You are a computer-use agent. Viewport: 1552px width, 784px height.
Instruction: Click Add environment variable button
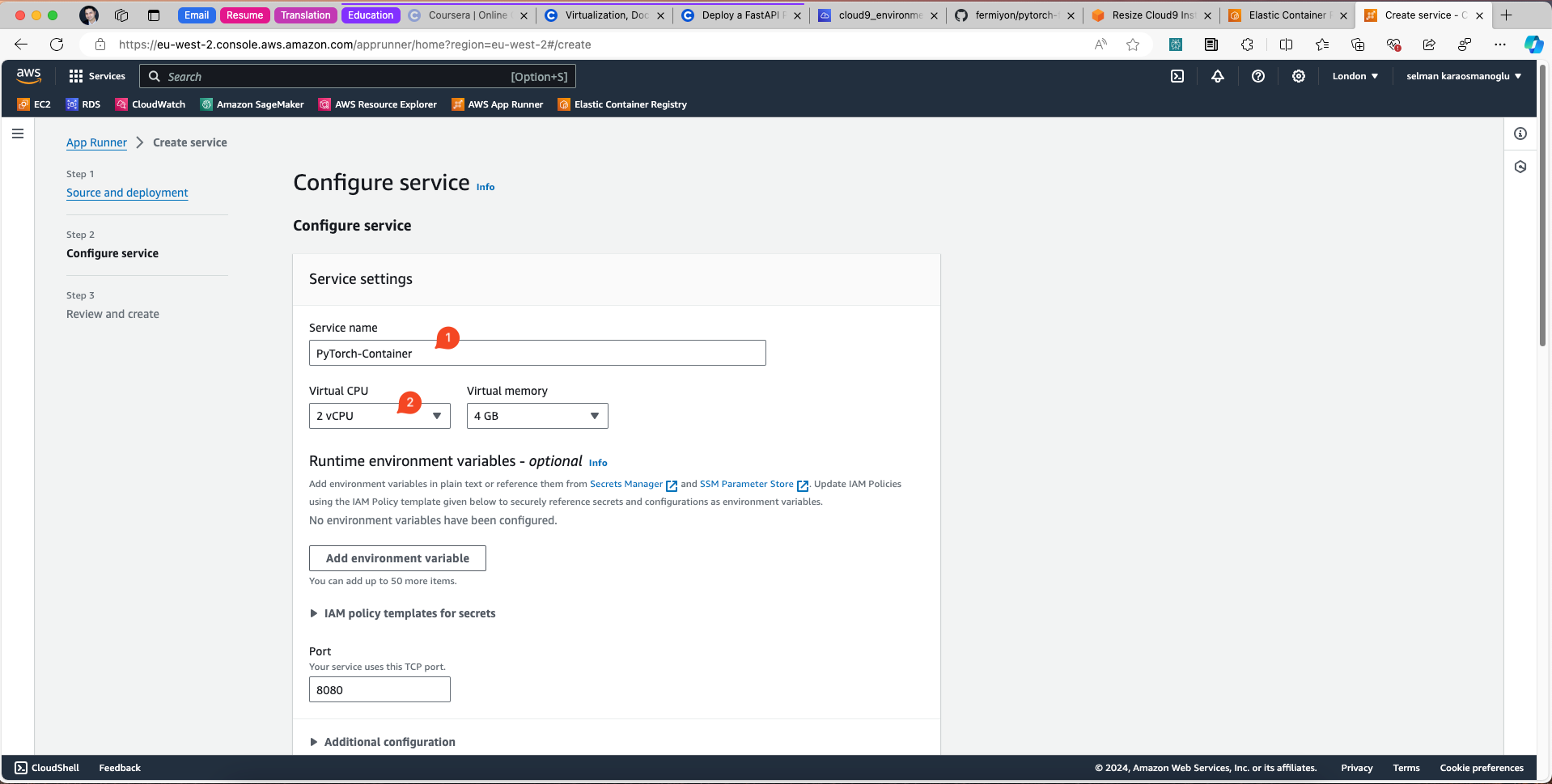click(x=397, y=558)
